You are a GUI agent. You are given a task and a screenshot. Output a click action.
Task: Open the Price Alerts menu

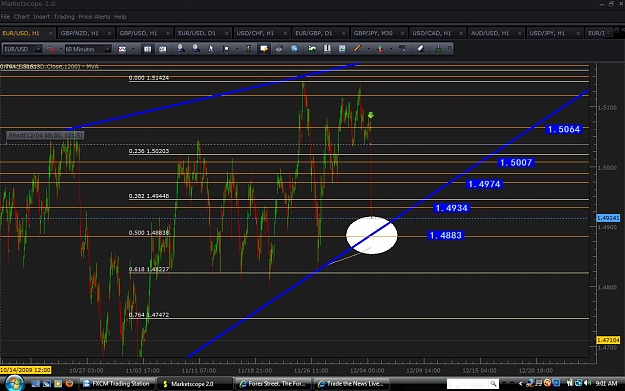[94, 17]
